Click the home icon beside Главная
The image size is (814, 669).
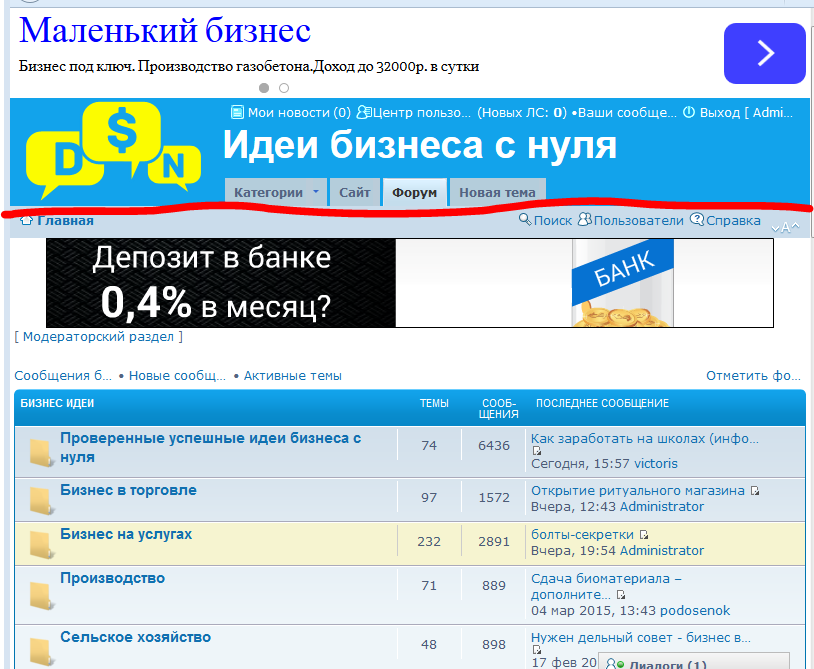tap(27, 220)
